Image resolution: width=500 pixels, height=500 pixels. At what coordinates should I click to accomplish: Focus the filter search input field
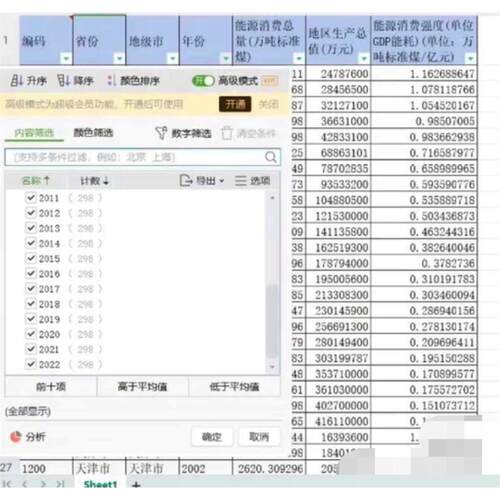pos(143,157)
